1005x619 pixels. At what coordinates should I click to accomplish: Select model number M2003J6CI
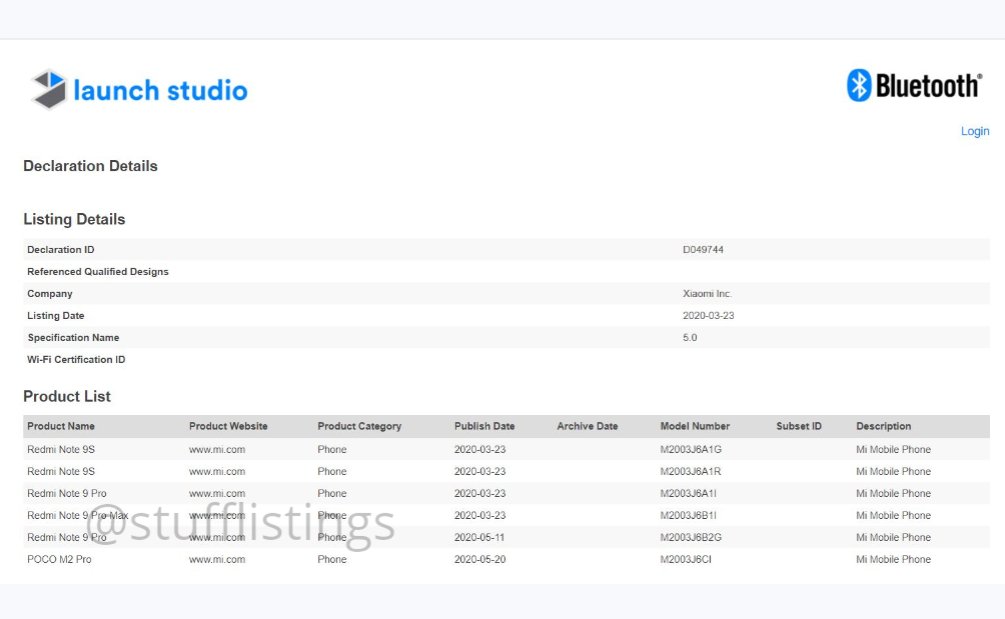tap(686, 559)
